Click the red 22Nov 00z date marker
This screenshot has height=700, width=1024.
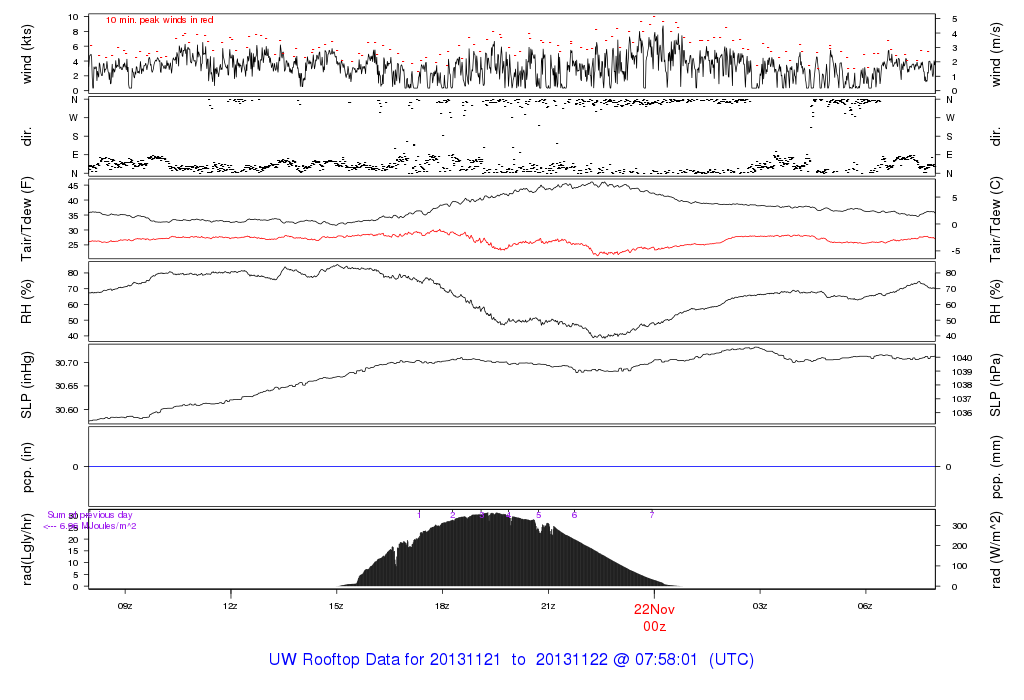click(x=654, y=616)
